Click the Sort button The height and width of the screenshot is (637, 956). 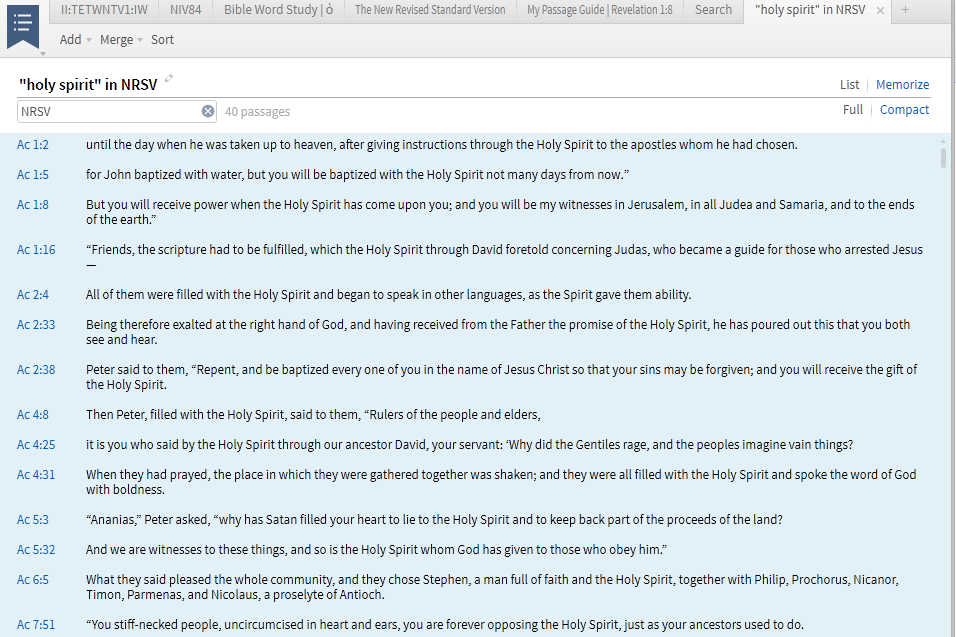[x=162, y=40]
